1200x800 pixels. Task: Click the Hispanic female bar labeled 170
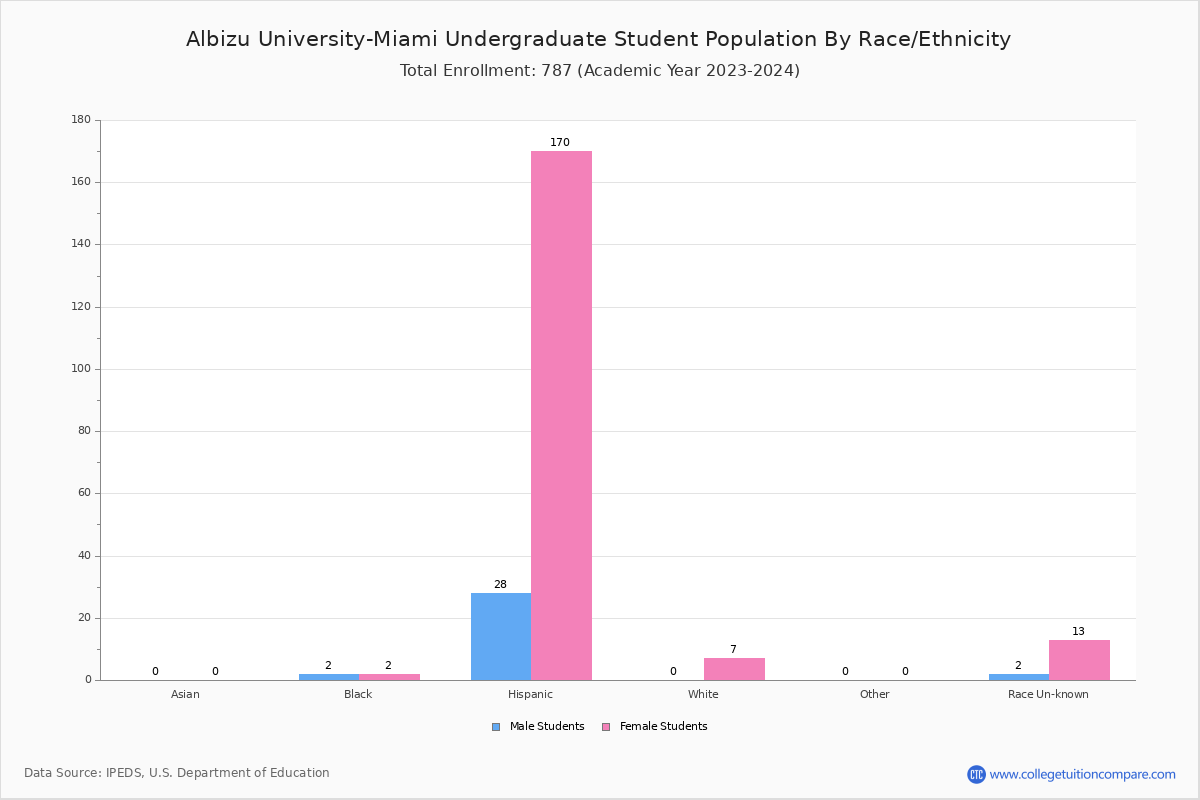(561, 415)
